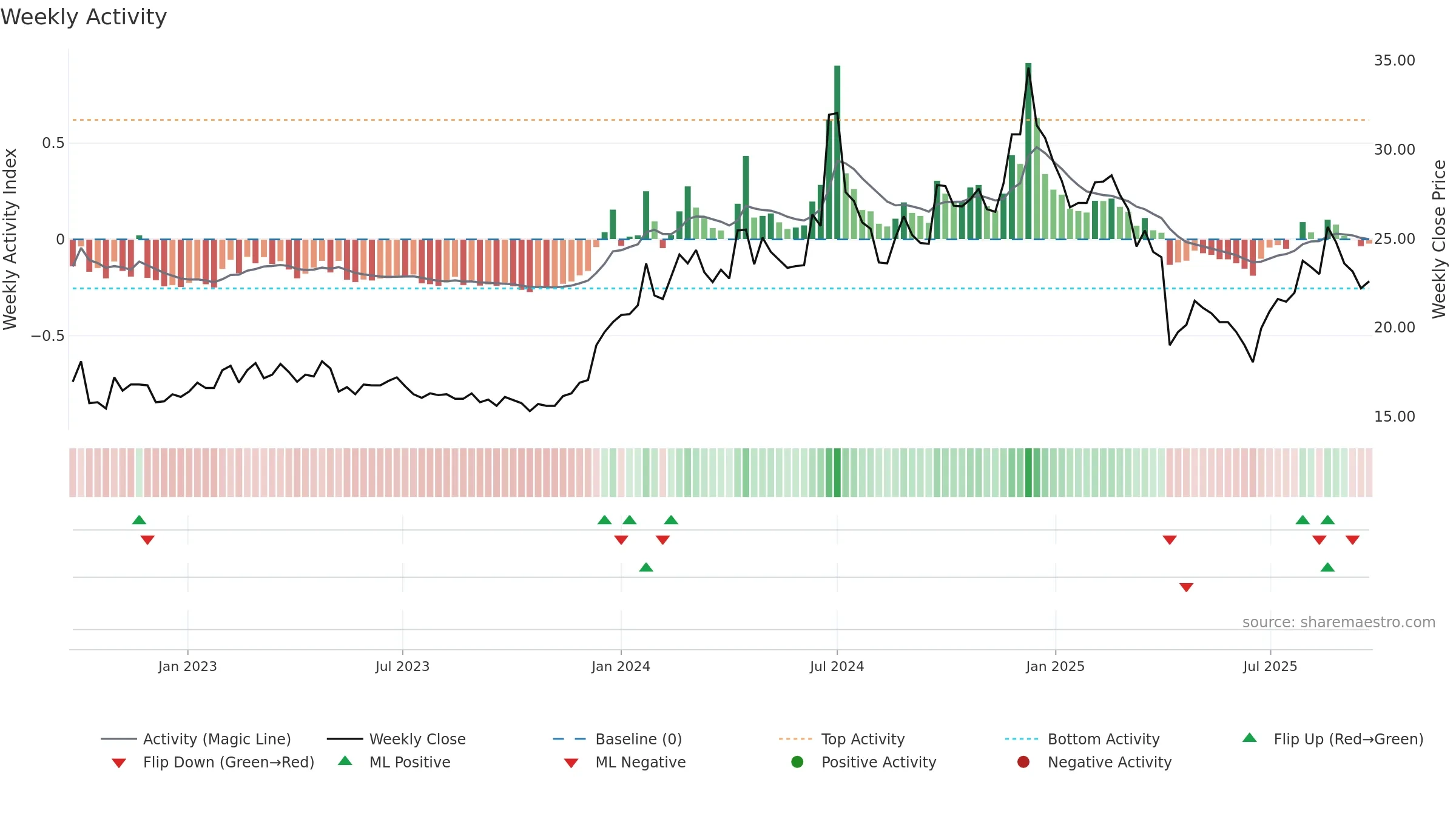Screen dimensions: 1456x819
Task: Click the tallest green bar near Dec 2024
Action: [x=1028, y=151]
